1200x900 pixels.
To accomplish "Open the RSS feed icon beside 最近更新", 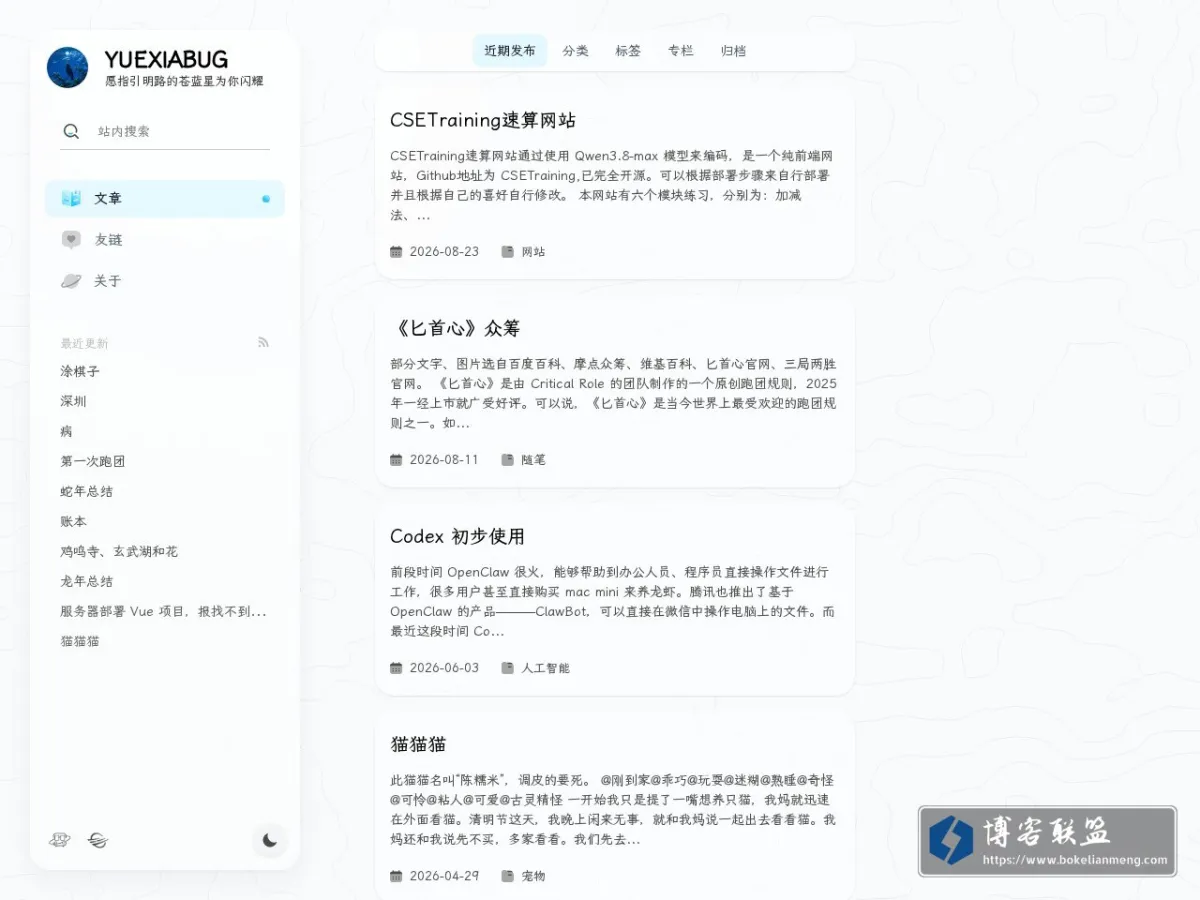I will point(264,342).
